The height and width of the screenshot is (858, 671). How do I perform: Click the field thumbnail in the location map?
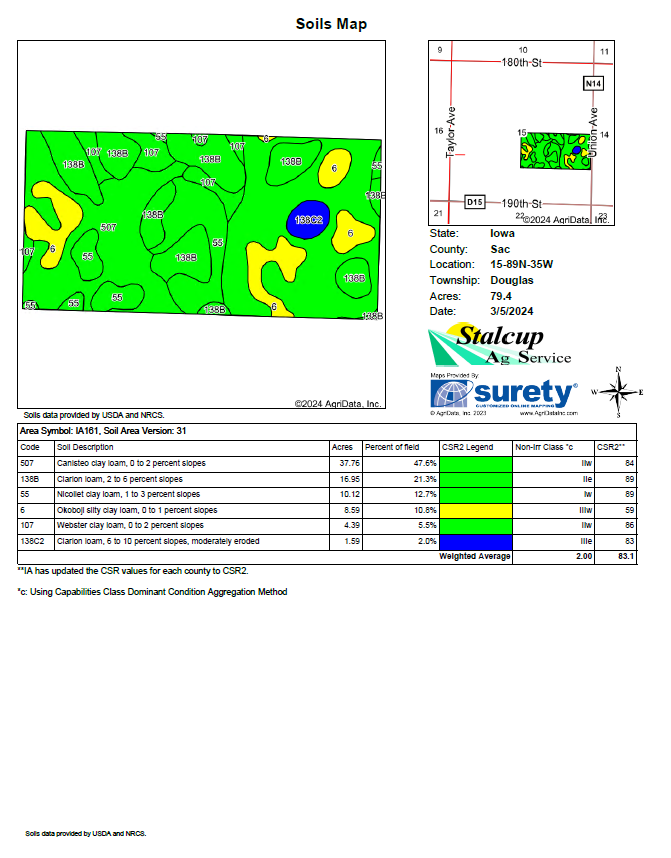click(556, 151)
